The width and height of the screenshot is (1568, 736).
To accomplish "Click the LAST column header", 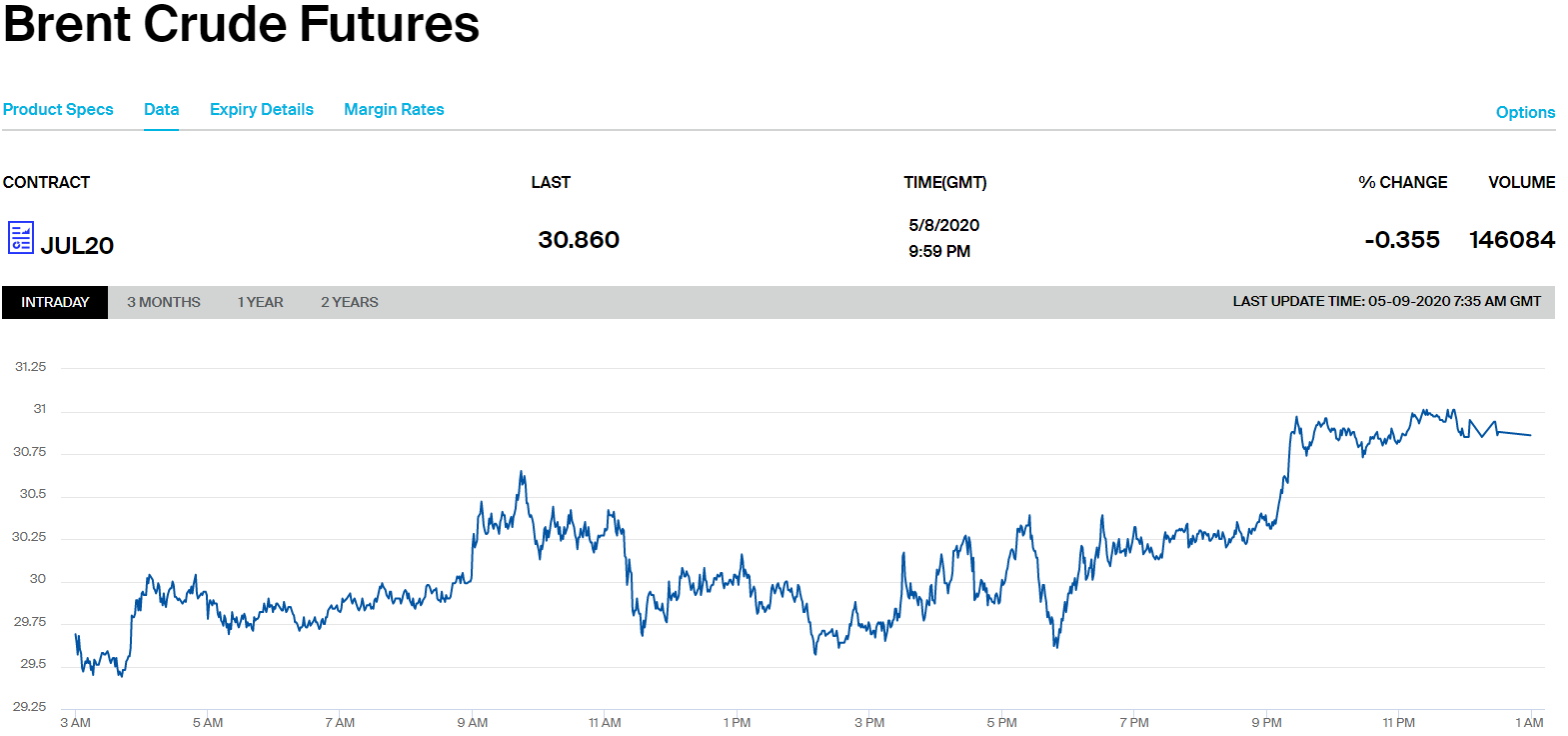I will [551, 182].
